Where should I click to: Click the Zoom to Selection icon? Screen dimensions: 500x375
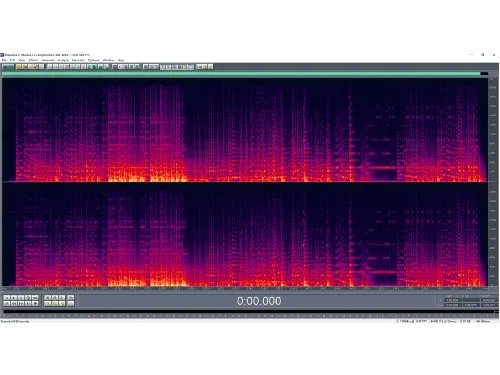coord(48,303)
